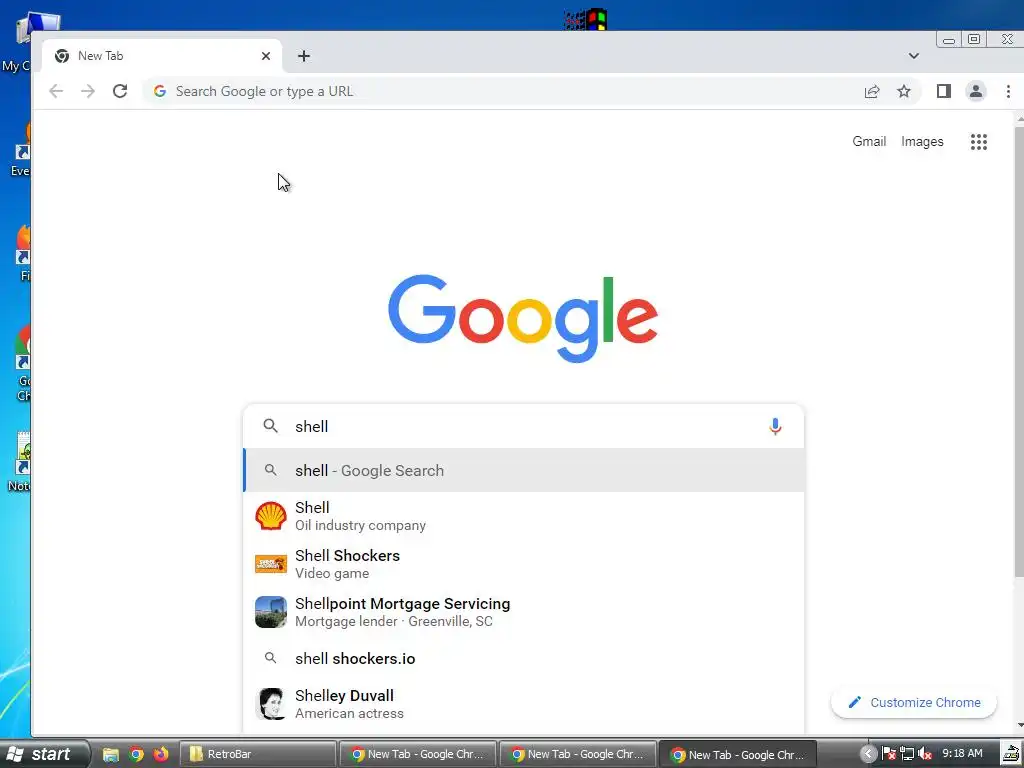Click the Google logo

coord(522,318)
